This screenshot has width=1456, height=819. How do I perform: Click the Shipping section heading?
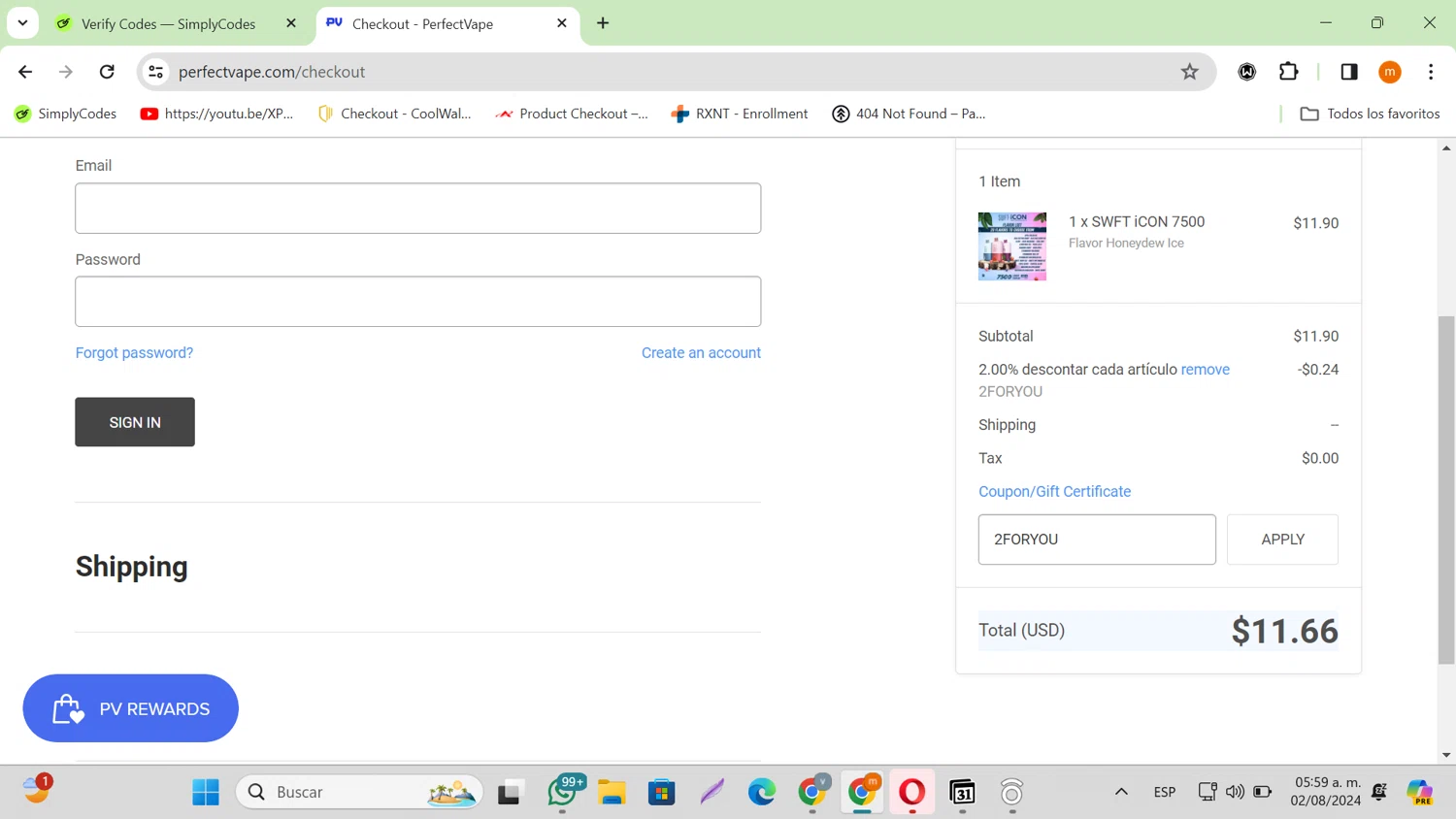[132, 567]
